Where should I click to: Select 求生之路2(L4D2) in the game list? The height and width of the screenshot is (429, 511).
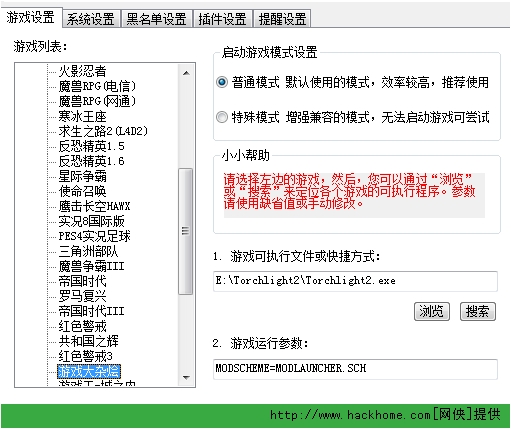103,131
